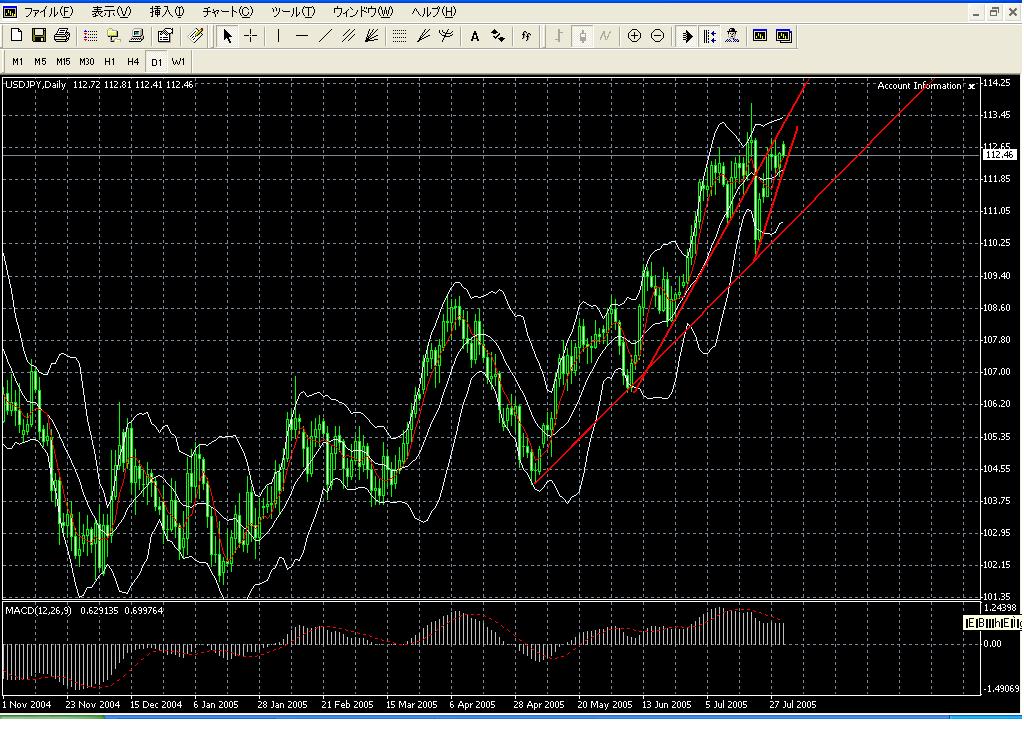Print the chart using the printer icon
Screen dimensions: 1024x742
pos(61,36)
